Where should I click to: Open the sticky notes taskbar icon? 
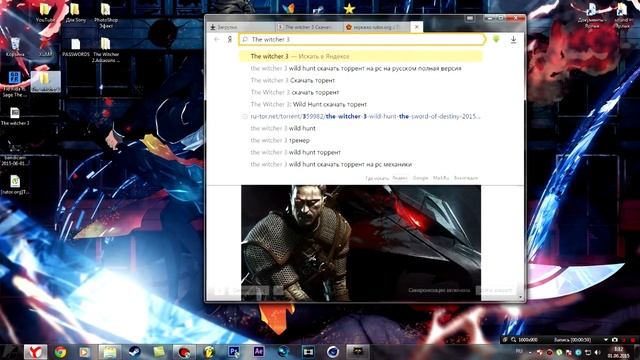pos(159,352)
